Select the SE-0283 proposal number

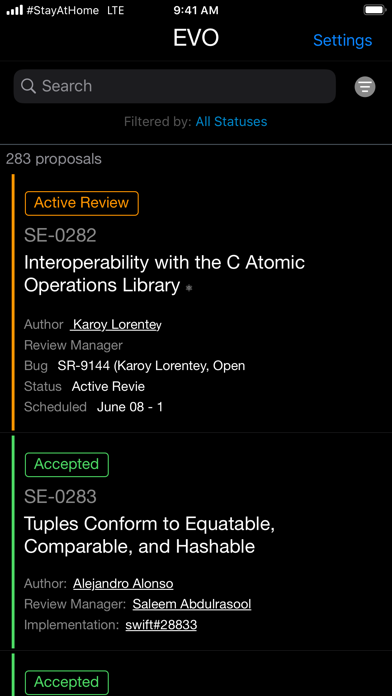[60, 497]
